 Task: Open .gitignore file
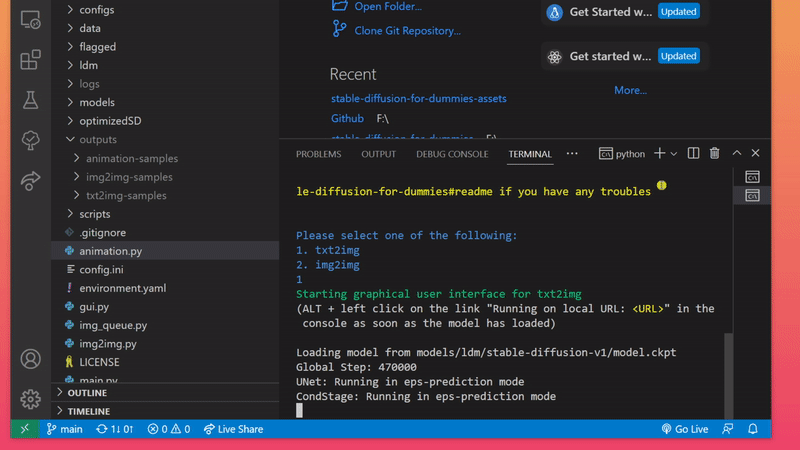[x=102, y=233]
